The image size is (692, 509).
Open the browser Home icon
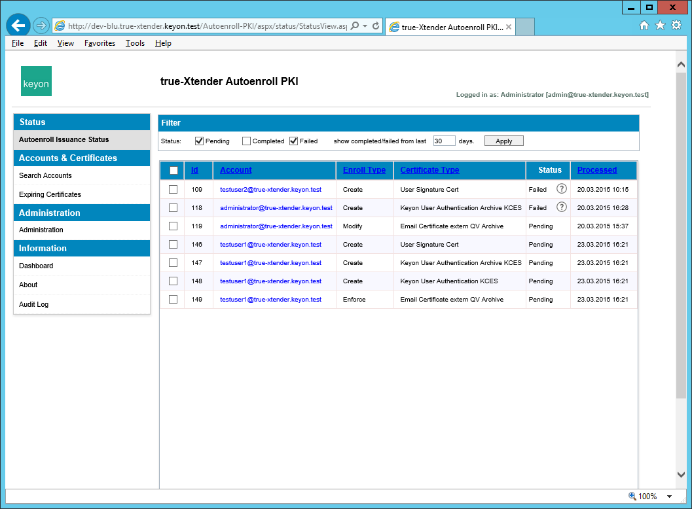(644, 25)
